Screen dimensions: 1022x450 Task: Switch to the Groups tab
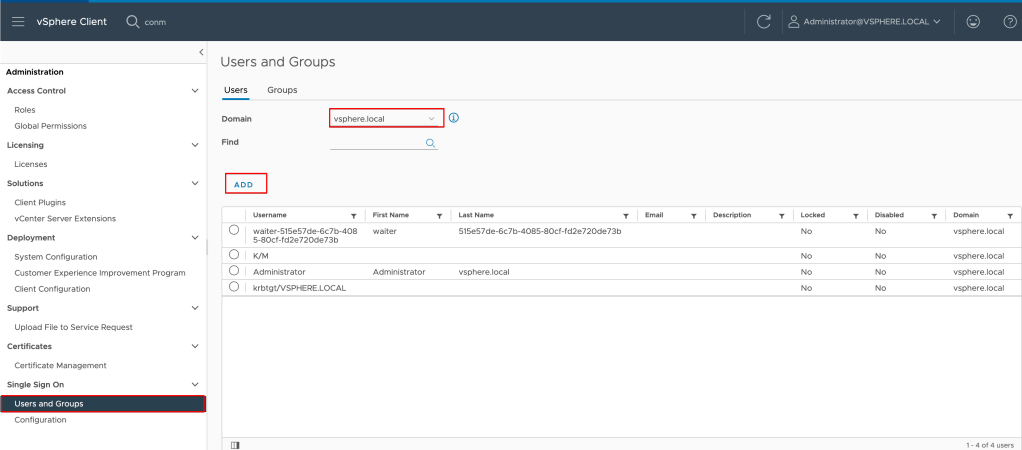282,90
